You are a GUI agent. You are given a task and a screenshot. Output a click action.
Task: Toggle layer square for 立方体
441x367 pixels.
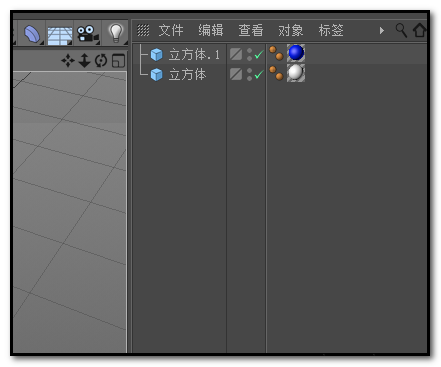[x=236, y=74]
